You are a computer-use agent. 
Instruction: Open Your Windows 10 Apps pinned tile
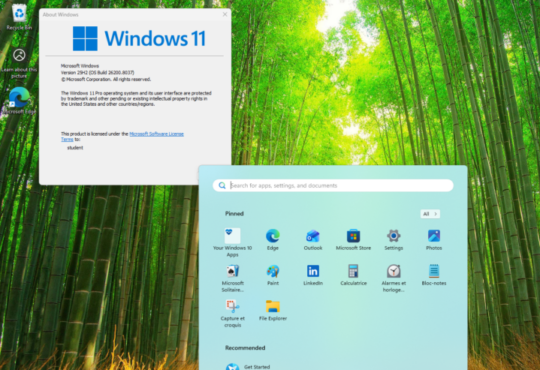(x=232, y=242)
